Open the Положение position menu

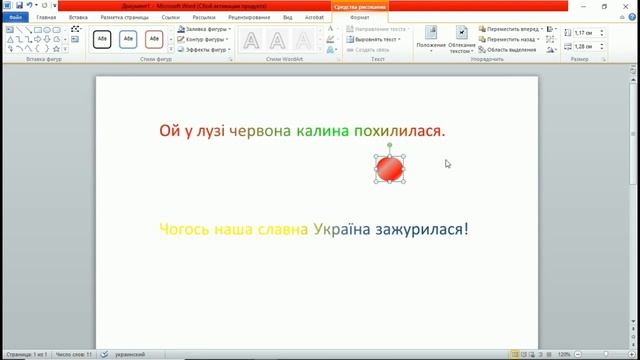(x=431, y=39)
